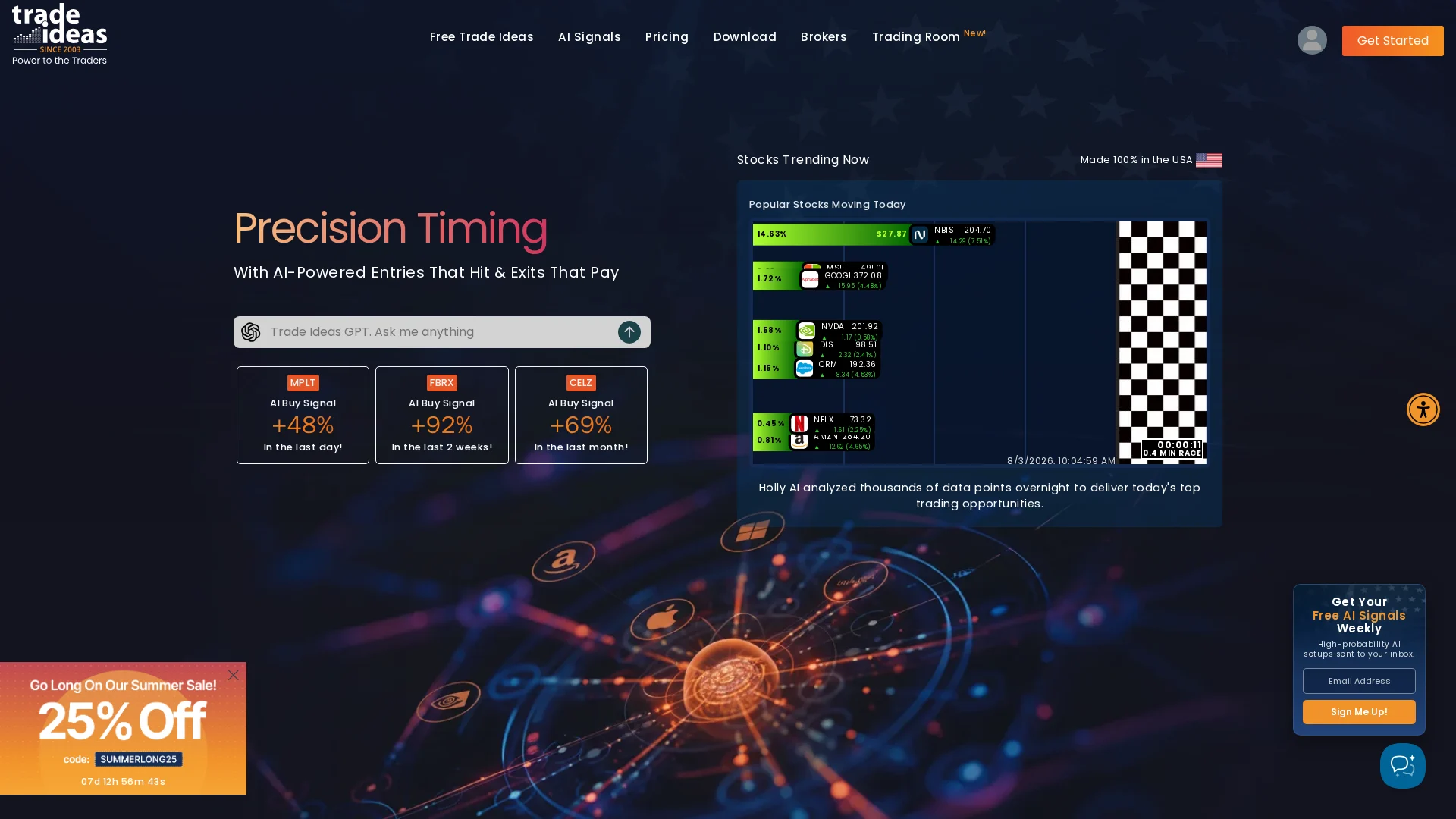
Task: Open the accessibility options icon
Action: pos(1423,409)
